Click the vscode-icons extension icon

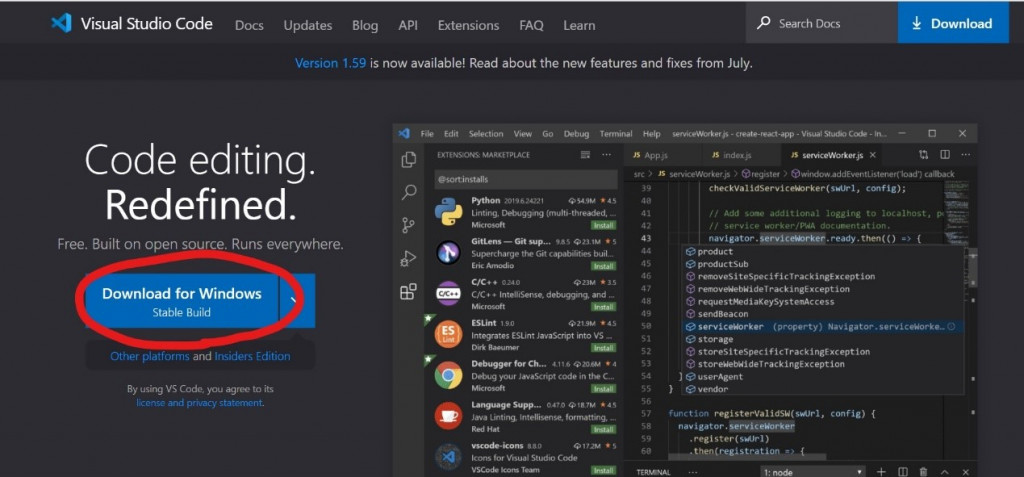coord(449,457)
